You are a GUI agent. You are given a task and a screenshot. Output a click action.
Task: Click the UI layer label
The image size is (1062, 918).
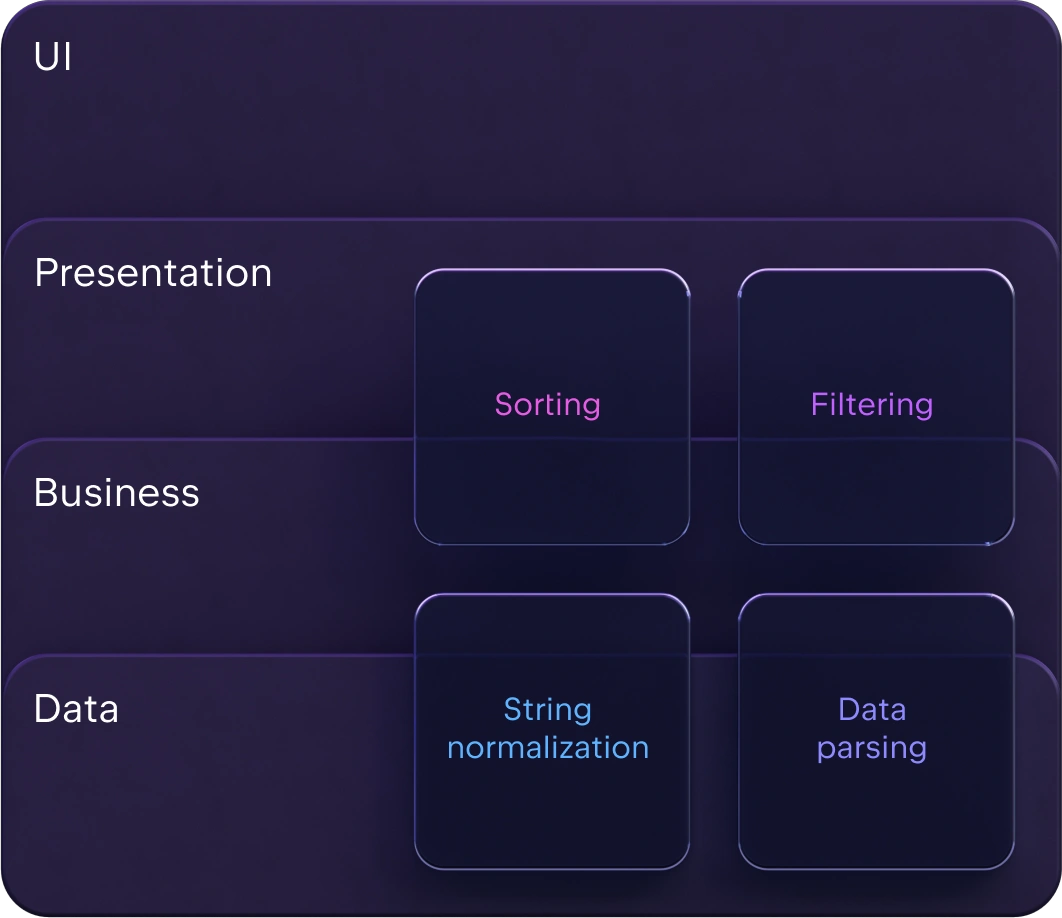coord(53,57)
